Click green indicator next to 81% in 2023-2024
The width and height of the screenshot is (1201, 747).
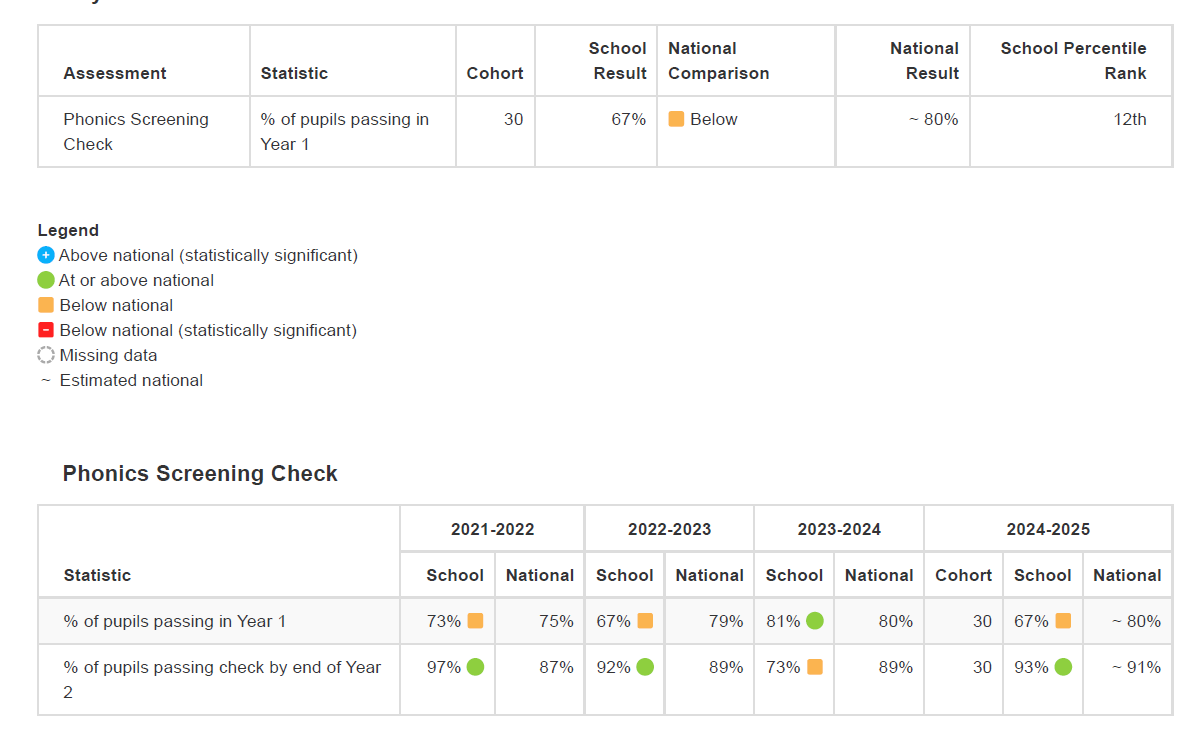[815, 621]
